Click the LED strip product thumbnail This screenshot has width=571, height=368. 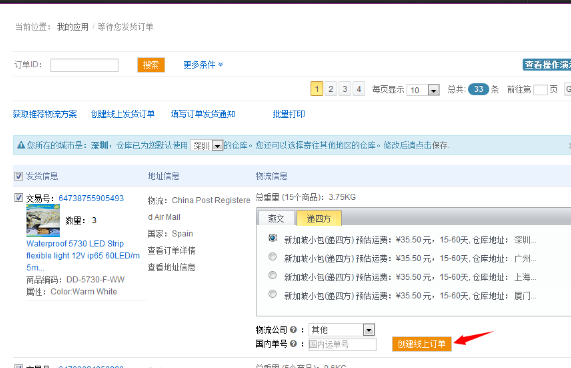(x=43, y=220)
